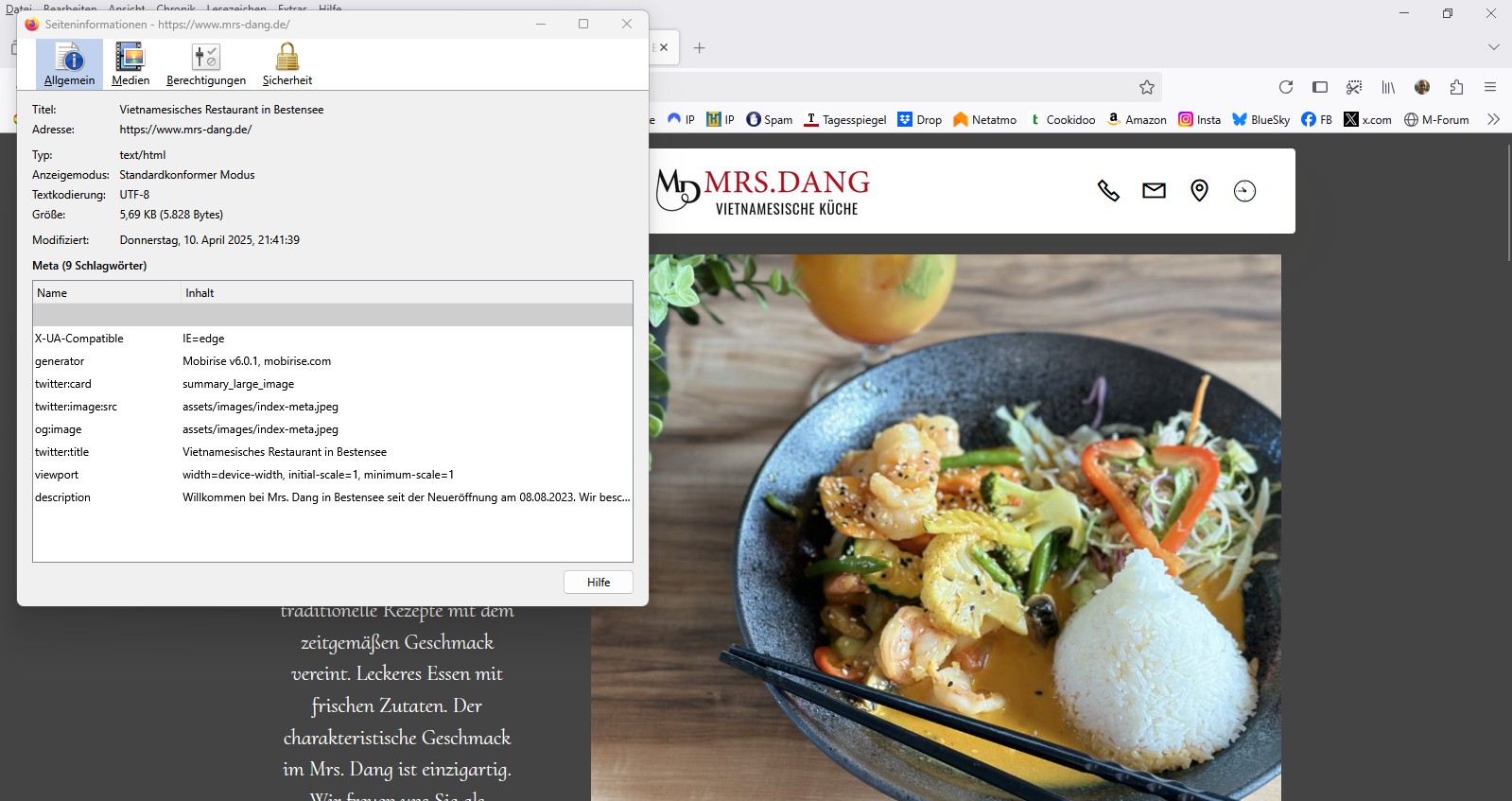Open the Amazon bookmark
Viewport: 1512px width, 801px height.
pos(1137,119)
